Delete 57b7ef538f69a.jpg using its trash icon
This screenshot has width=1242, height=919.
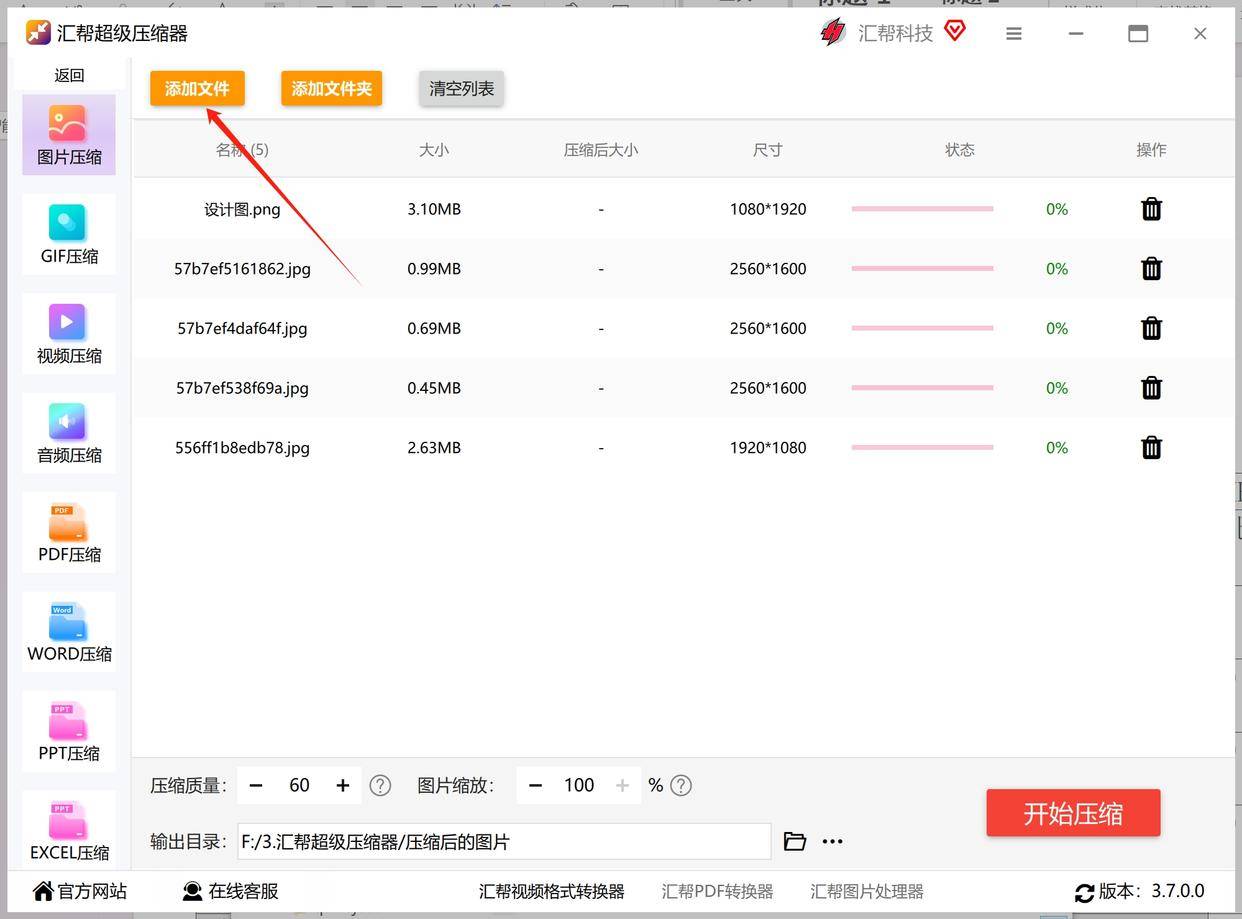[1151, 388]
